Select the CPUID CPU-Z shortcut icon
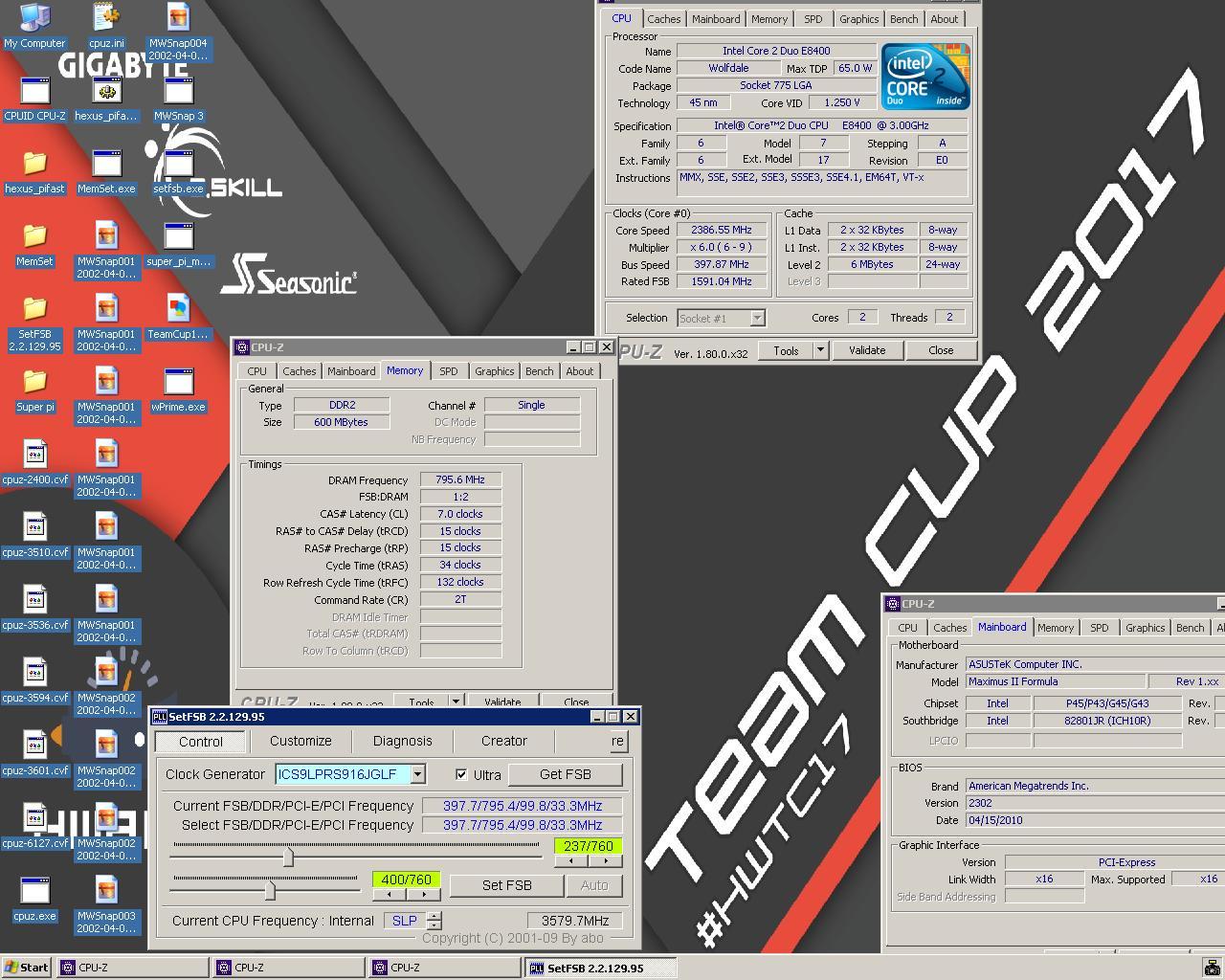Image resolution: width=1225 pixels, height=980 pixels. [34, 99]
